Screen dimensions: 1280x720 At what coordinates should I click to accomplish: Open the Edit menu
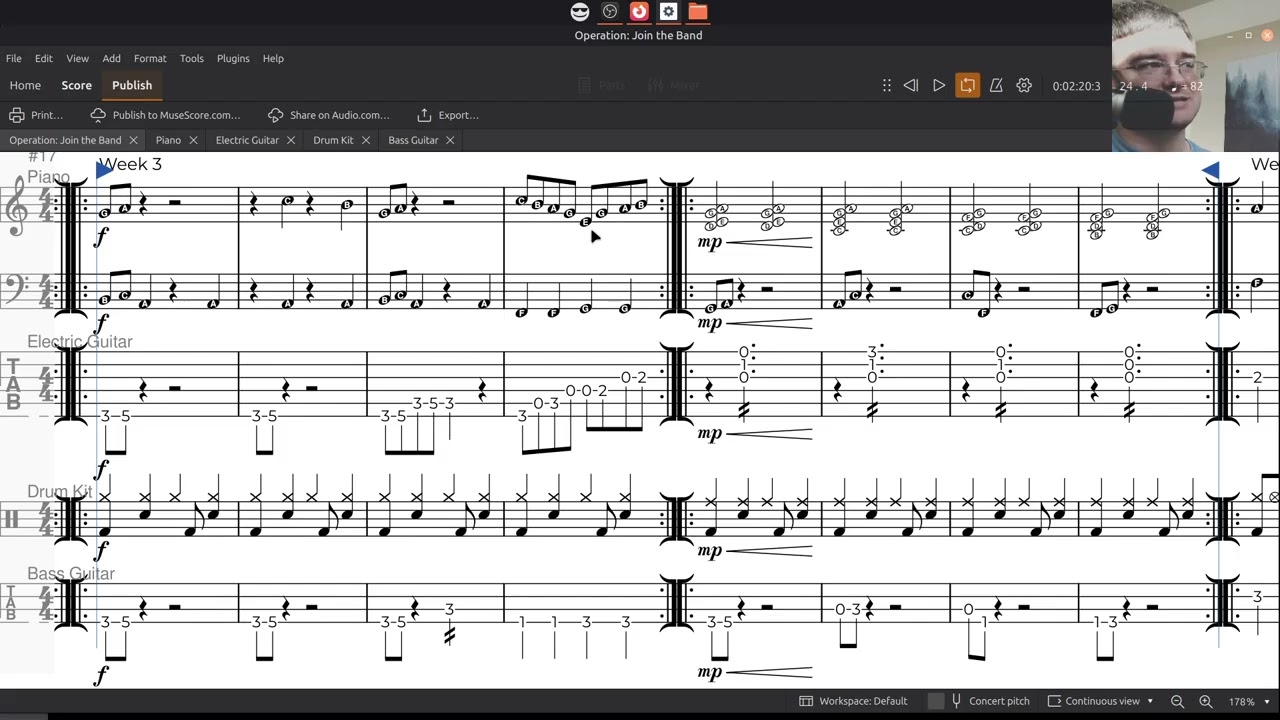click(44, 58)
